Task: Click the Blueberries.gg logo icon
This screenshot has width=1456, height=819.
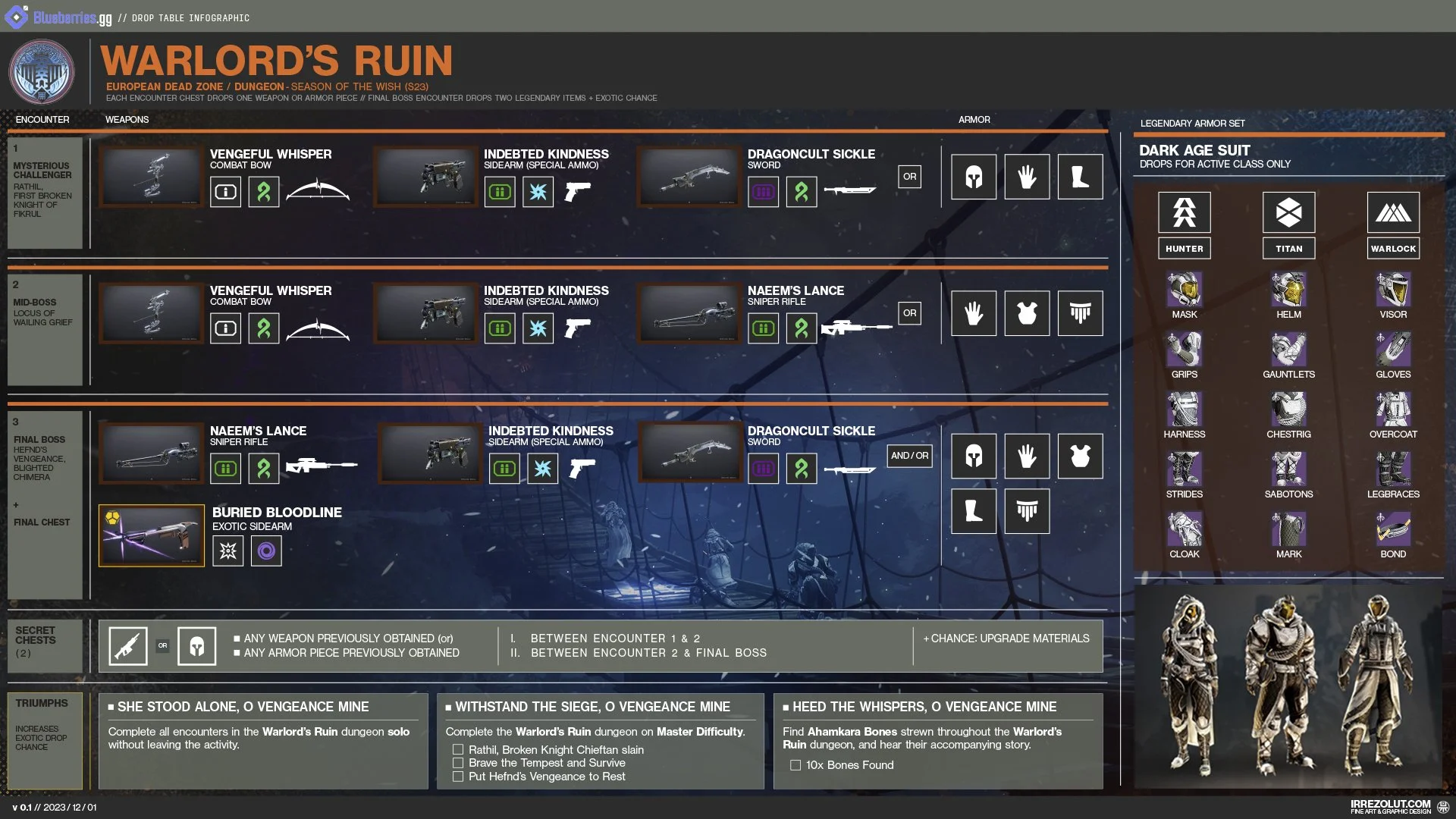Action: coord(17,17)
